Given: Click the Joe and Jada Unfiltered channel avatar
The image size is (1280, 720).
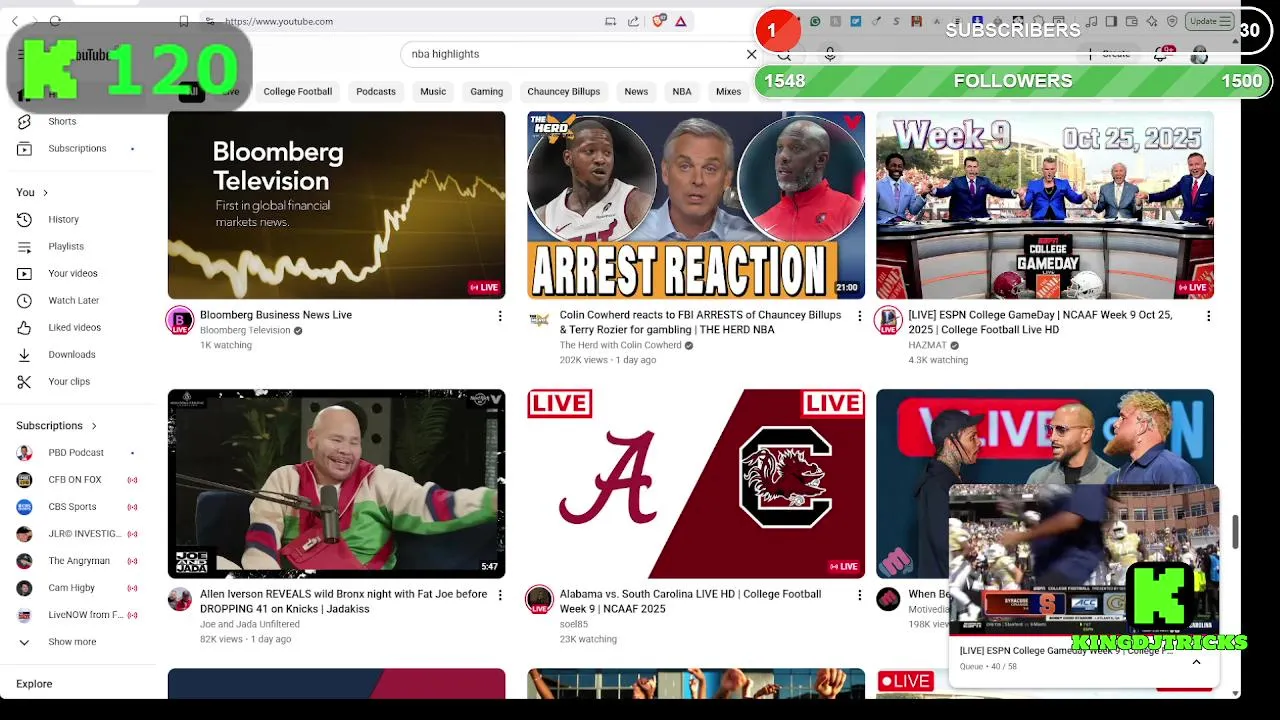Looking at the screenshot, I should (x=180, y=599).
